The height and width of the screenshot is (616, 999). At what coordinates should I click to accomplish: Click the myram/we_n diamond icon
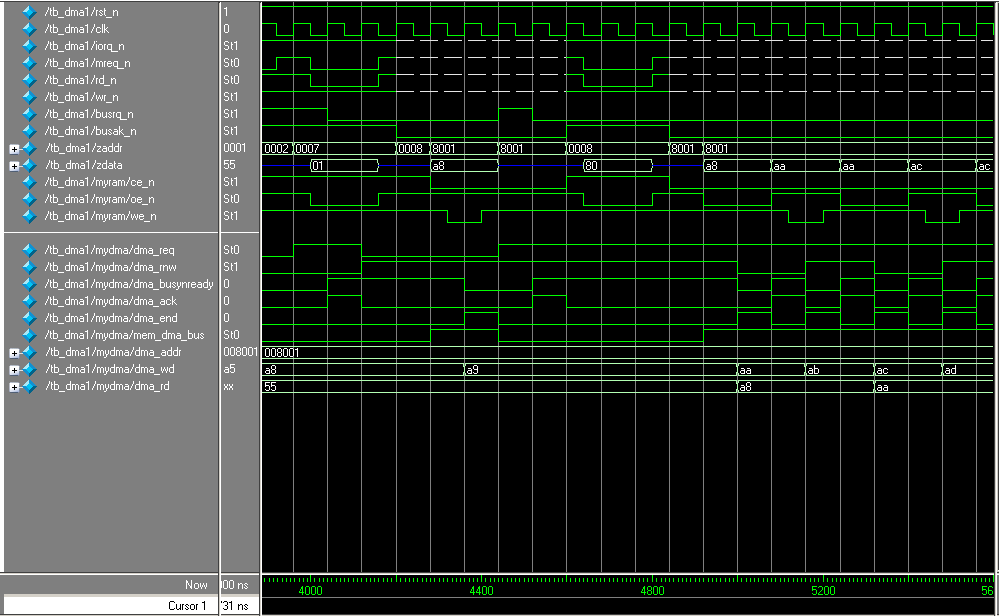29,216
